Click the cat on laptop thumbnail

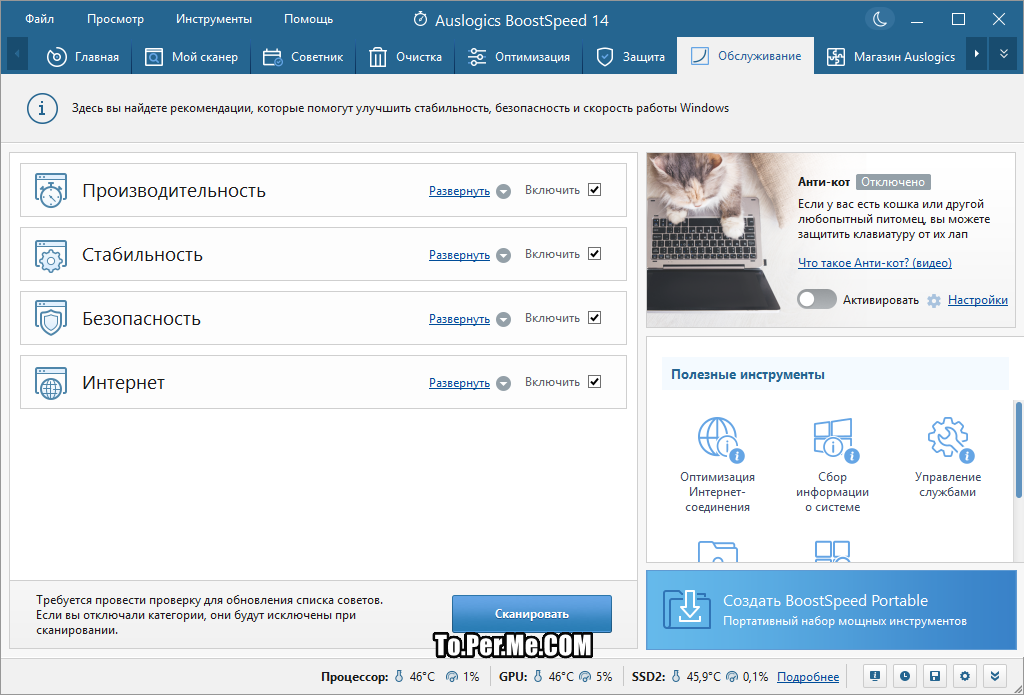coord(718,241)
